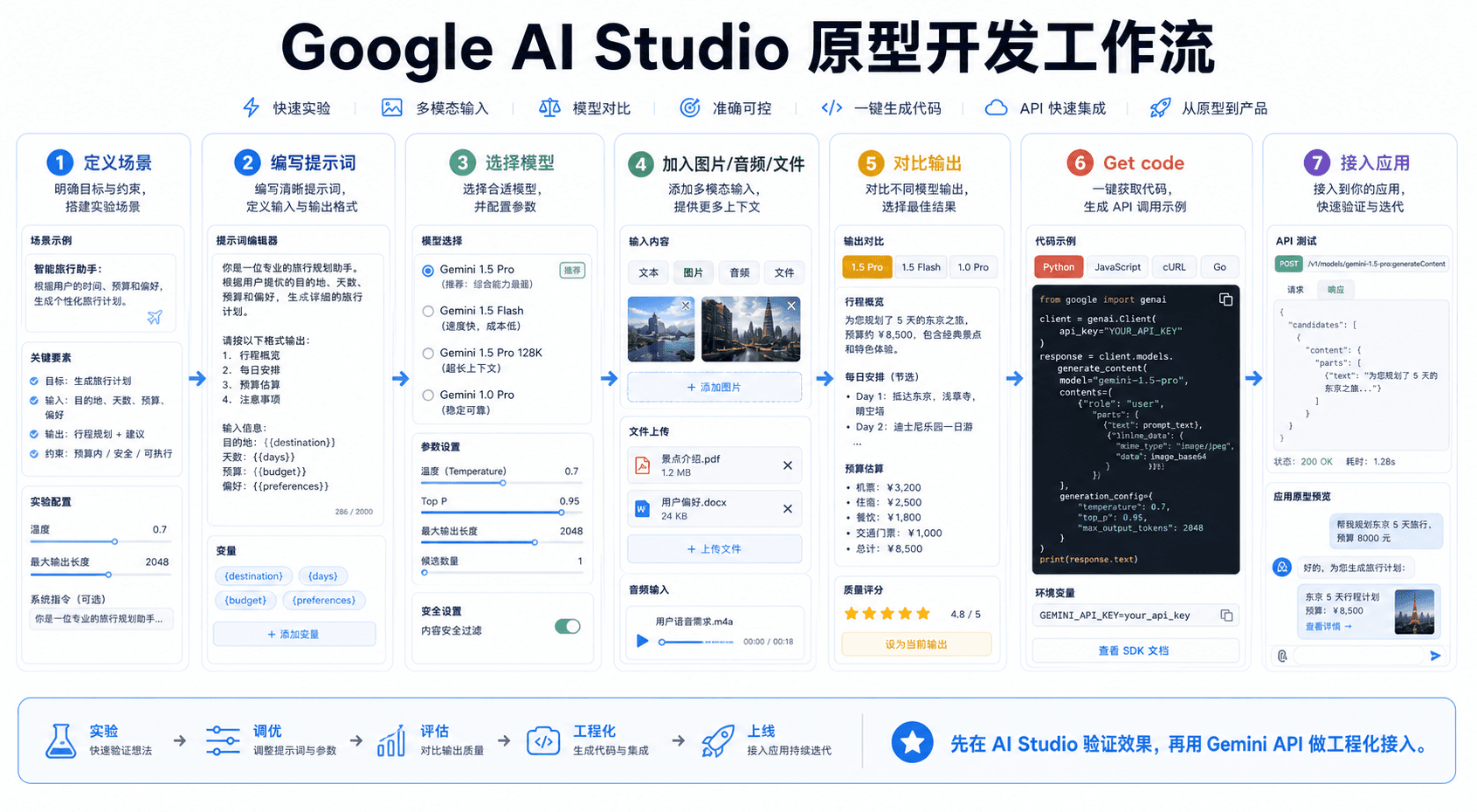Delete the 景点介绍.pdf file with its X
Image resolution: width=1477 pixels, height=812 pixels.
787,465
